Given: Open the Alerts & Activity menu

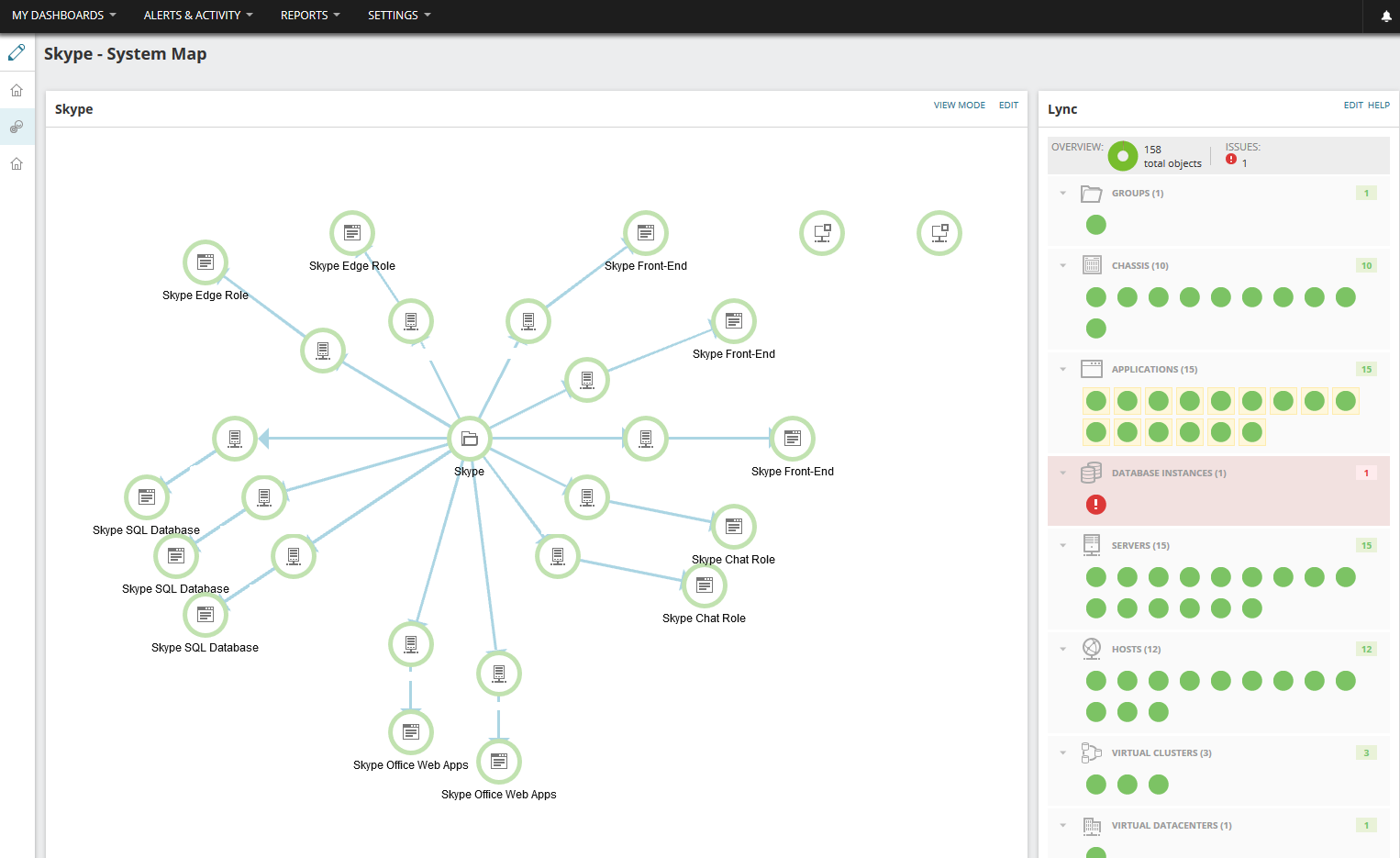Looking at the screenshot, I should 198,16.
